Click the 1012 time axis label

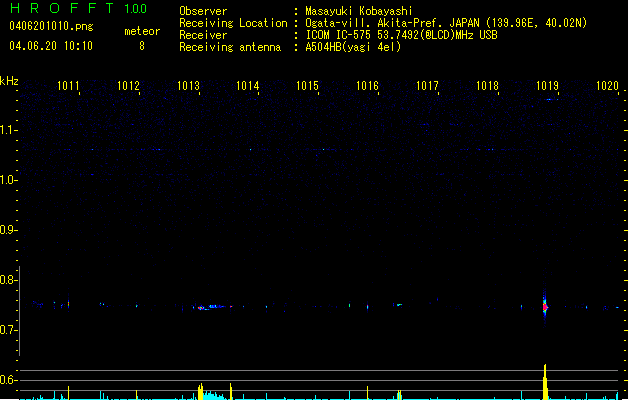128,86
